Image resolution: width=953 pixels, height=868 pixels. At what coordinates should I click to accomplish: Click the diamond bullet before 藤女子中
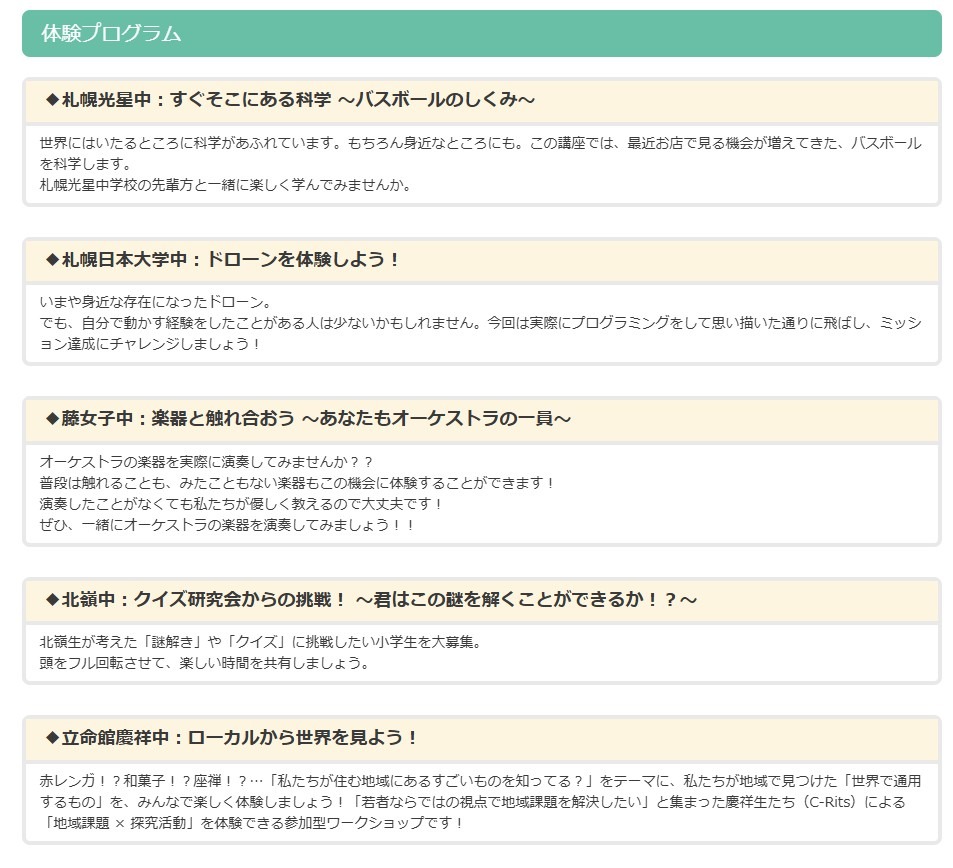point(52,419)
